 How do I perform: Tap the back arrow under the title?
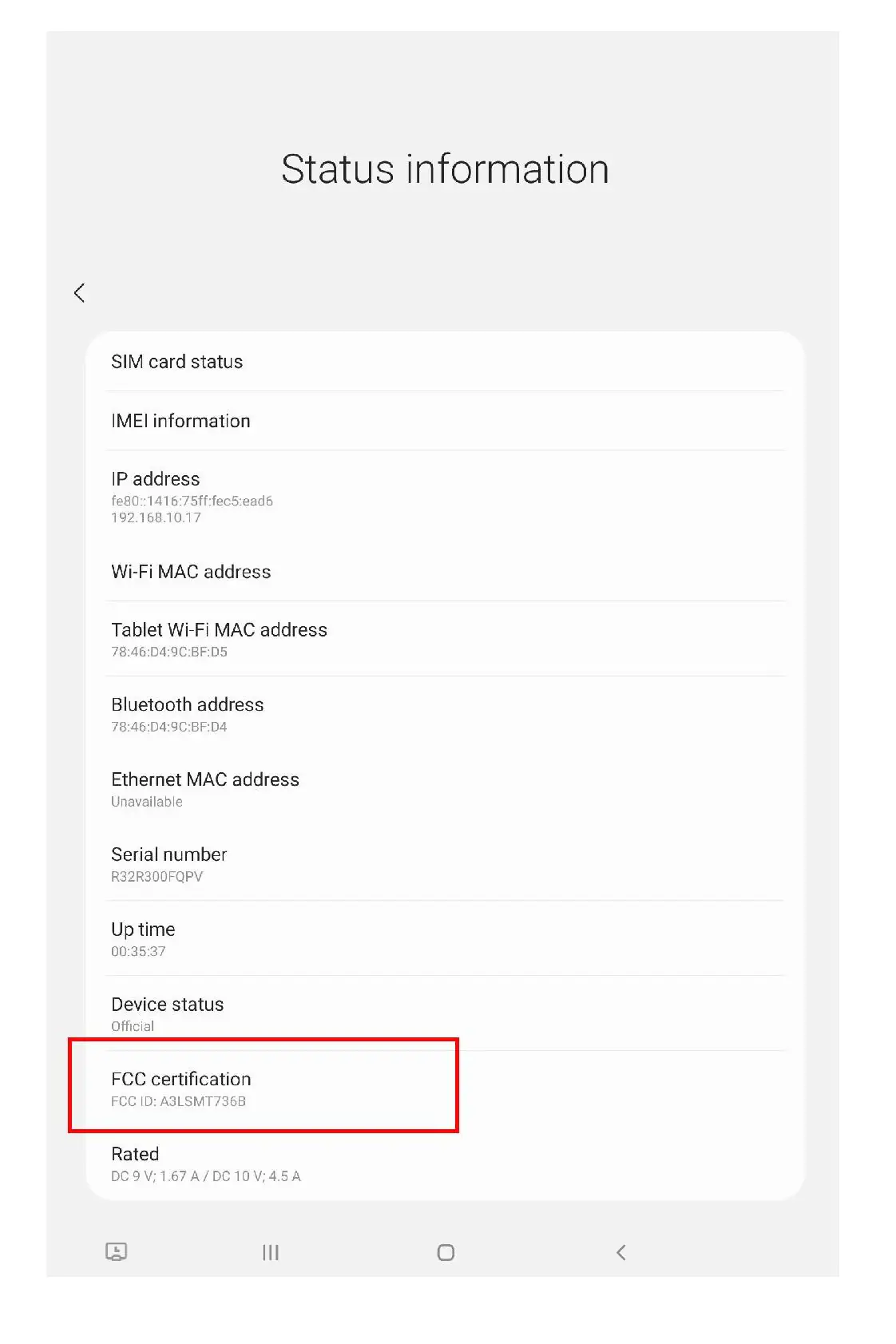click(x=79, y=293)
